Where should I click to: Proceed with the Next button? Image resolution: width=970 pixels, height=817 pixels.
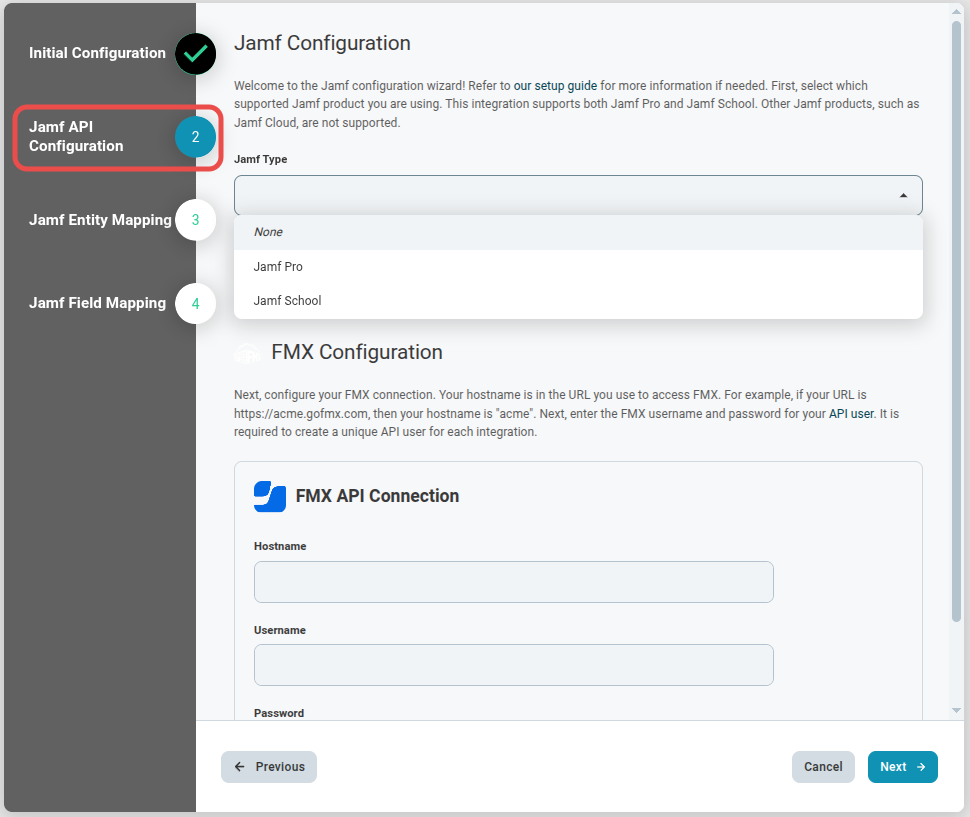[x=902, y=767]
